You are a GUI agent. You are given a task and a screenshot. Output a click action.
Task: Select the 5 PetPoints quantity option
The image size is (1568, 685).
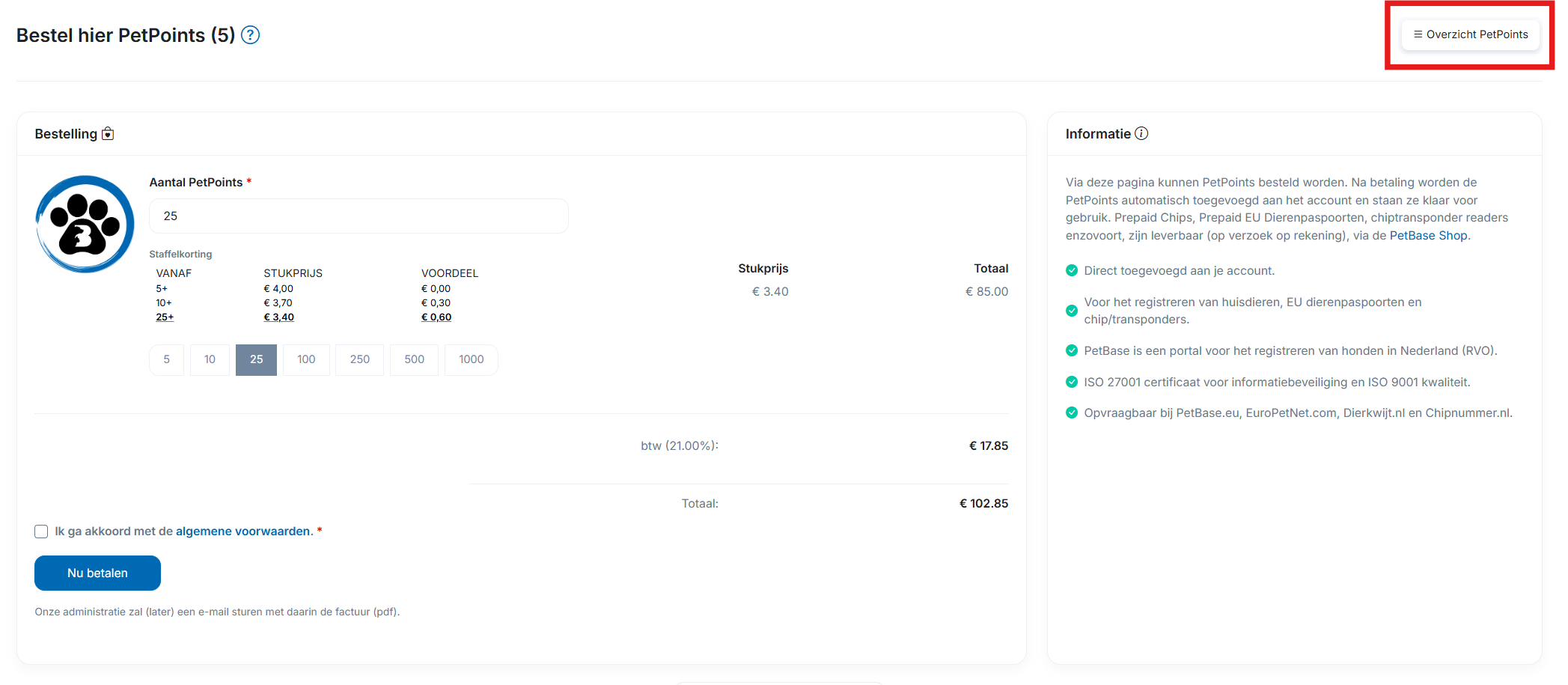(166, 360)
